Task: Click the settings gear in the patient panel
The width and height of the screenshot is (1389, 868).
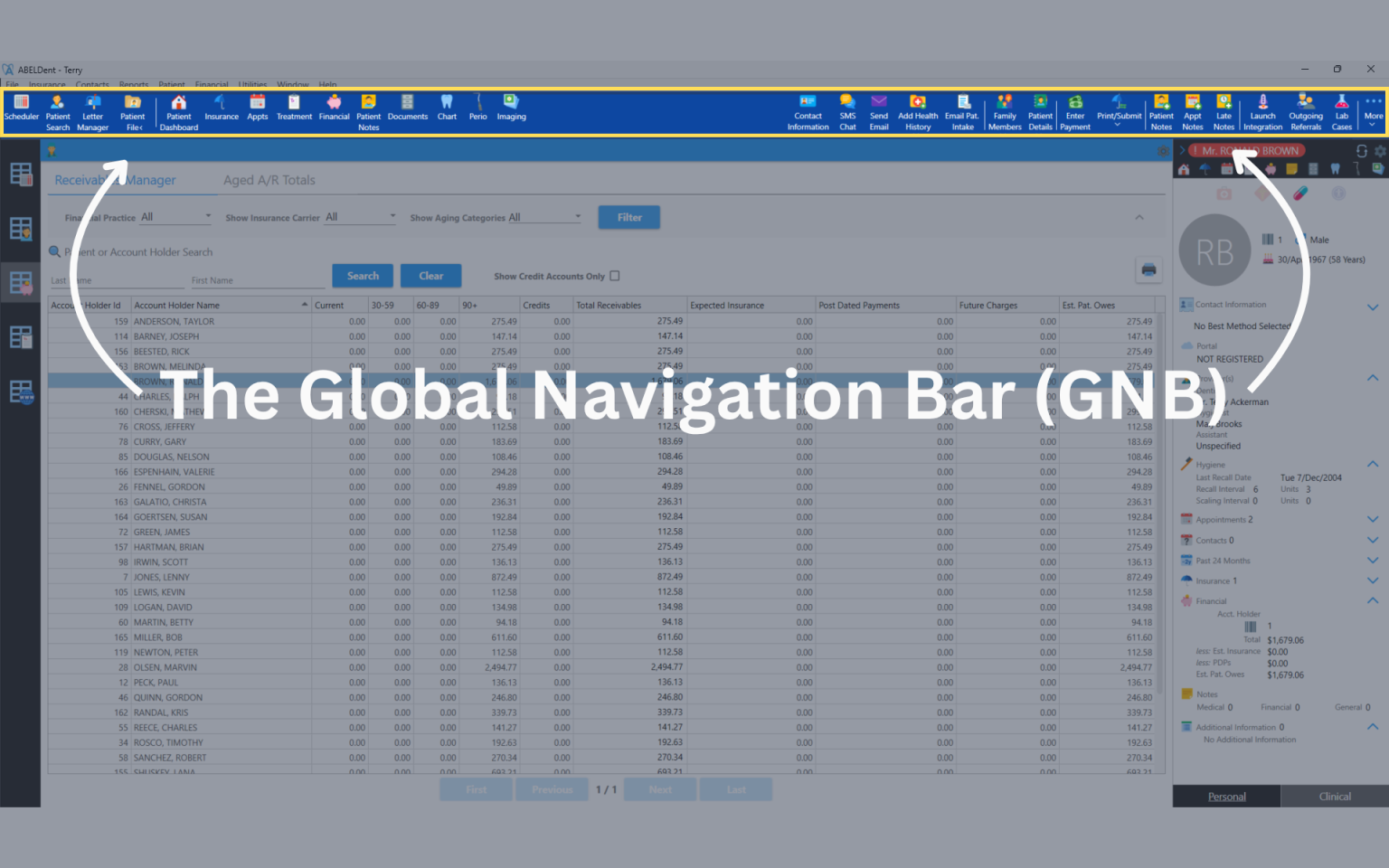Action: [1380, 152]
